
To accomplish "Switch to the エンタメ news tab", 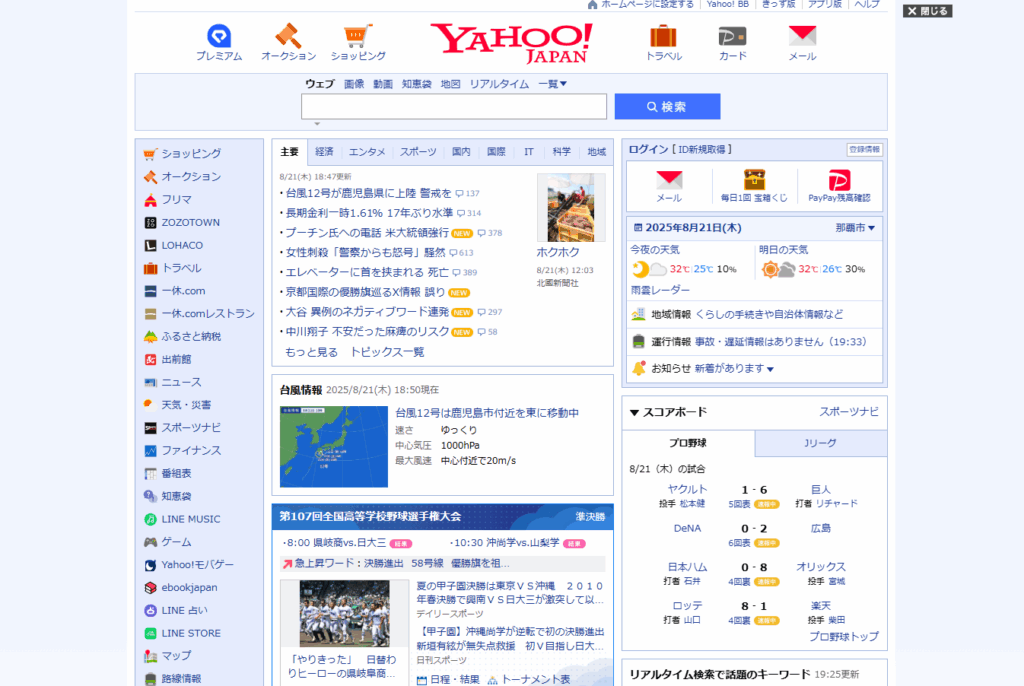I will click(367, 152).
